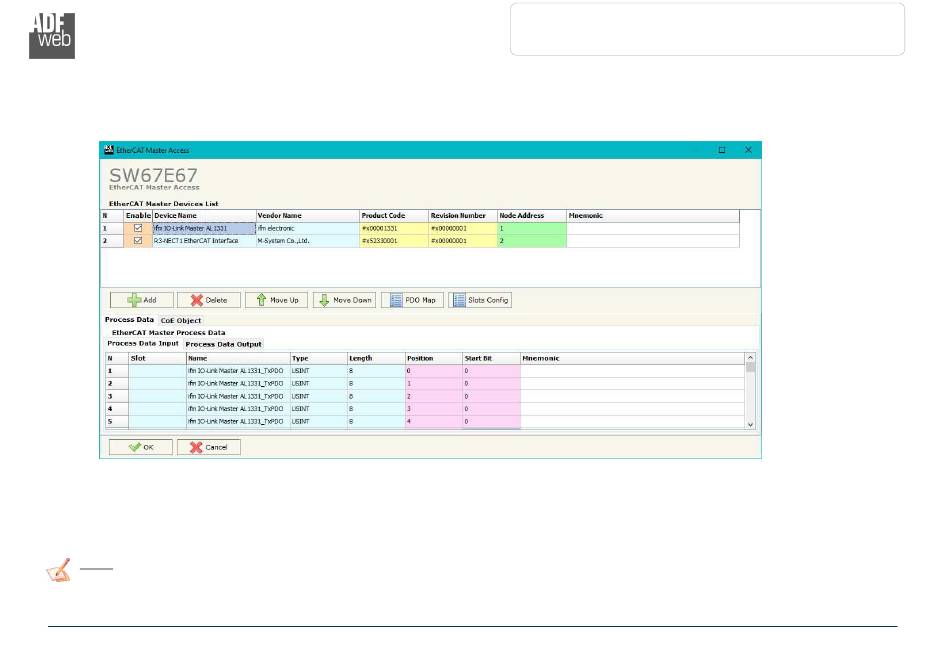
Task: Switch to the Process Data tab
Action: 129,320
